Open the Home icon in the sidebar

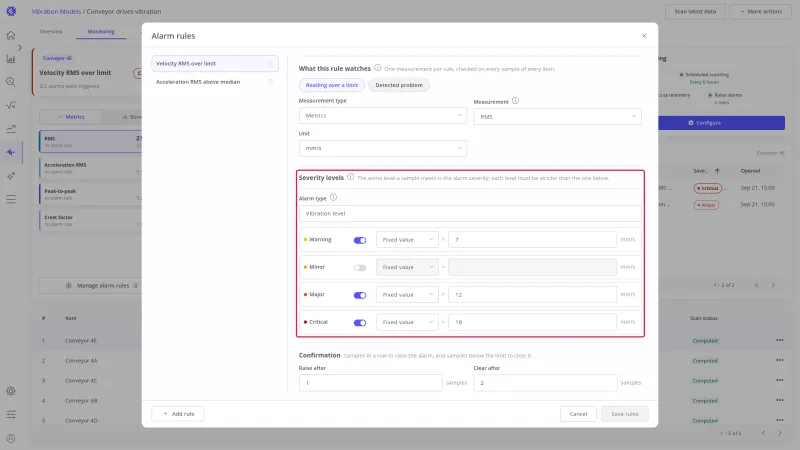pyautogui.click(x=11, y=35)
